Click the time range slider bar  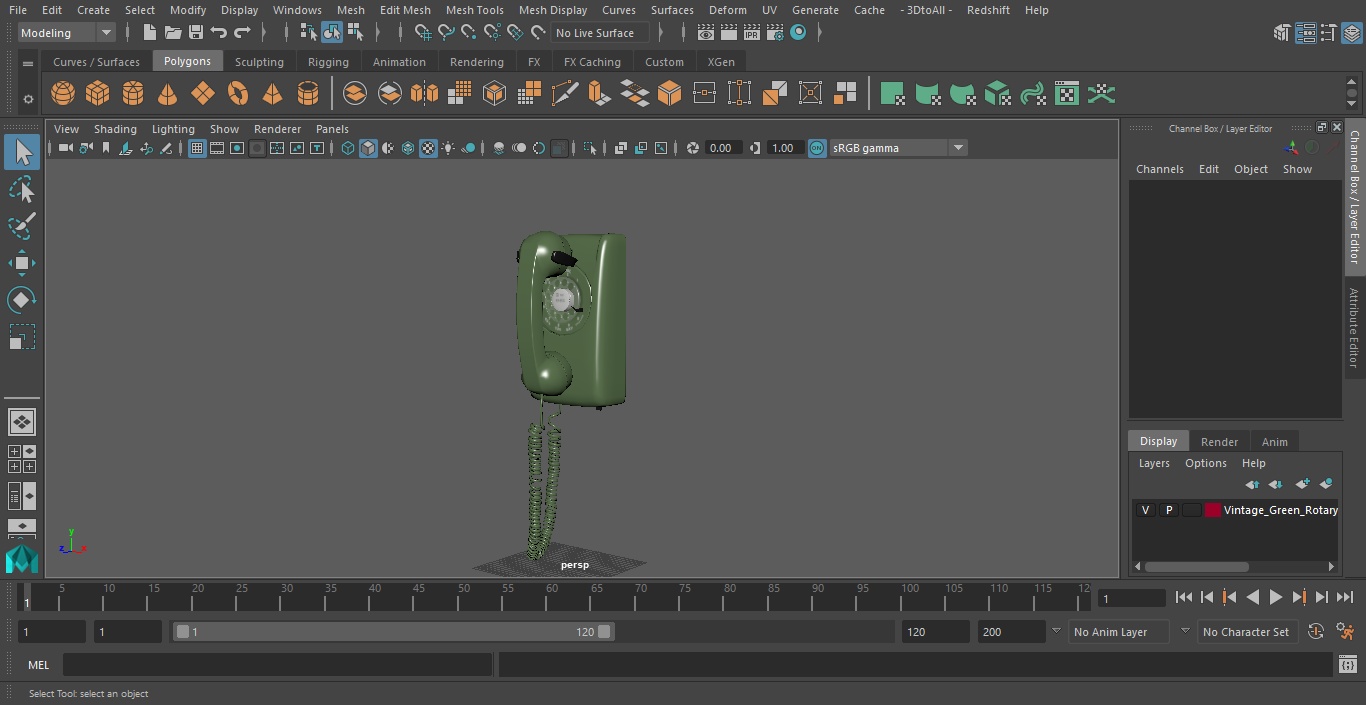[393, 632]
